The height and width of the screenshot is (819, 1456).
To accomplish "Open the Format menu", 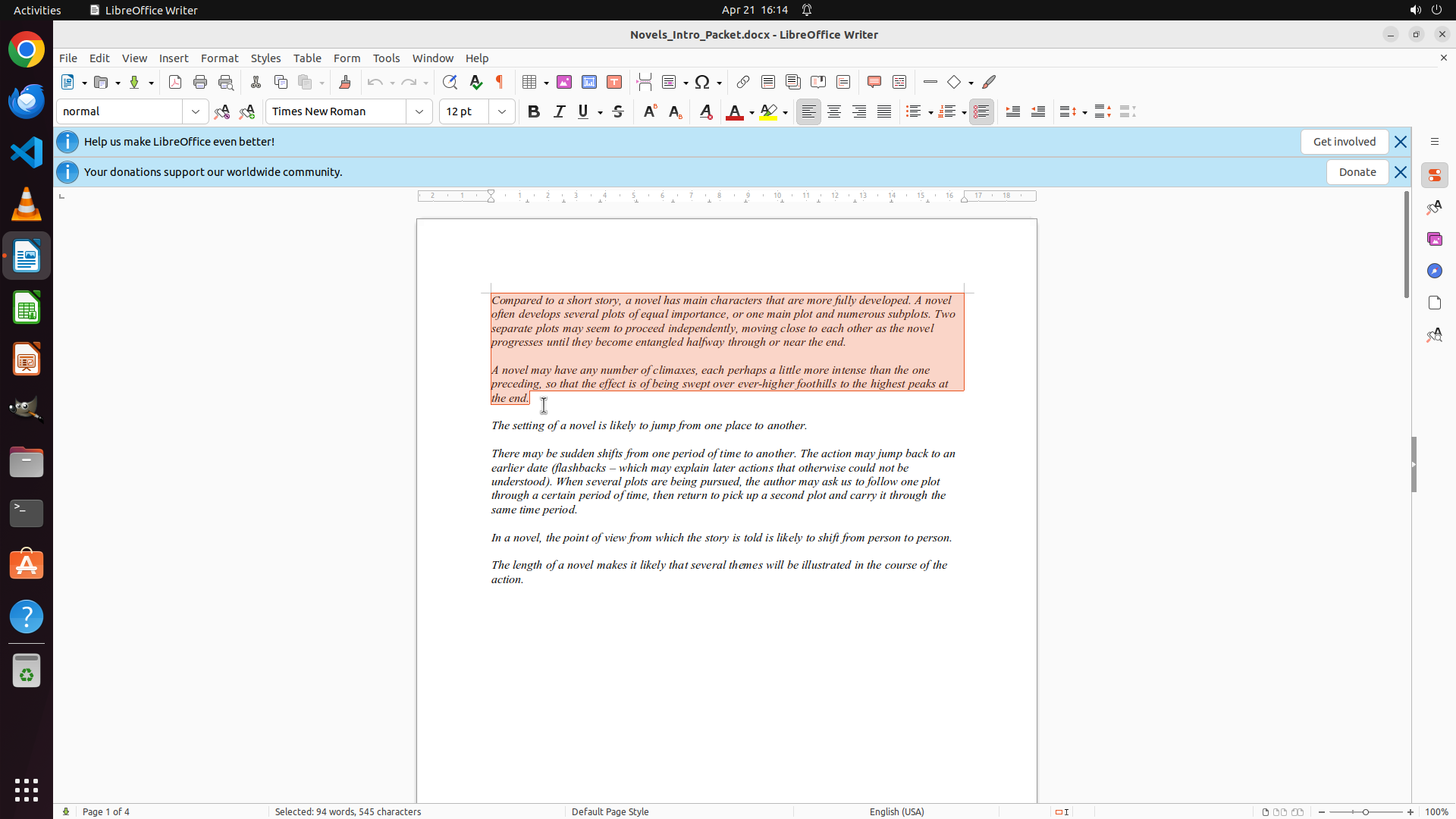I will pyautogui.click(x=219, y=58).
